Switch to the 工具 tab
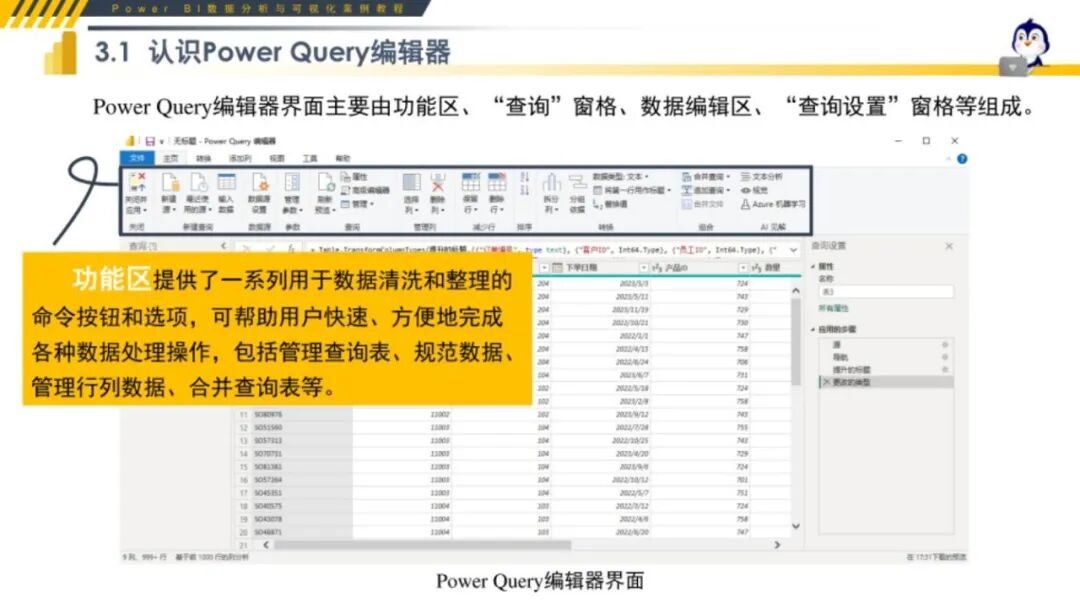Viewport: 1080px width, 608px height. pos(310,158)
